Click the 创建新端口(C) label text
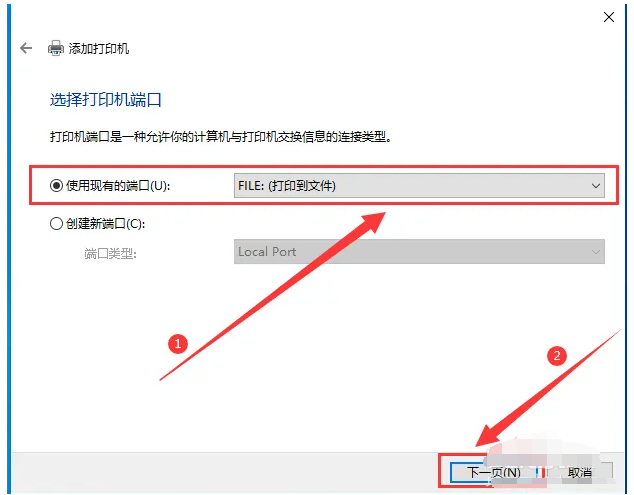Viewport: 634px width, 495px height. pyautogui.click(x=106, y=223)
